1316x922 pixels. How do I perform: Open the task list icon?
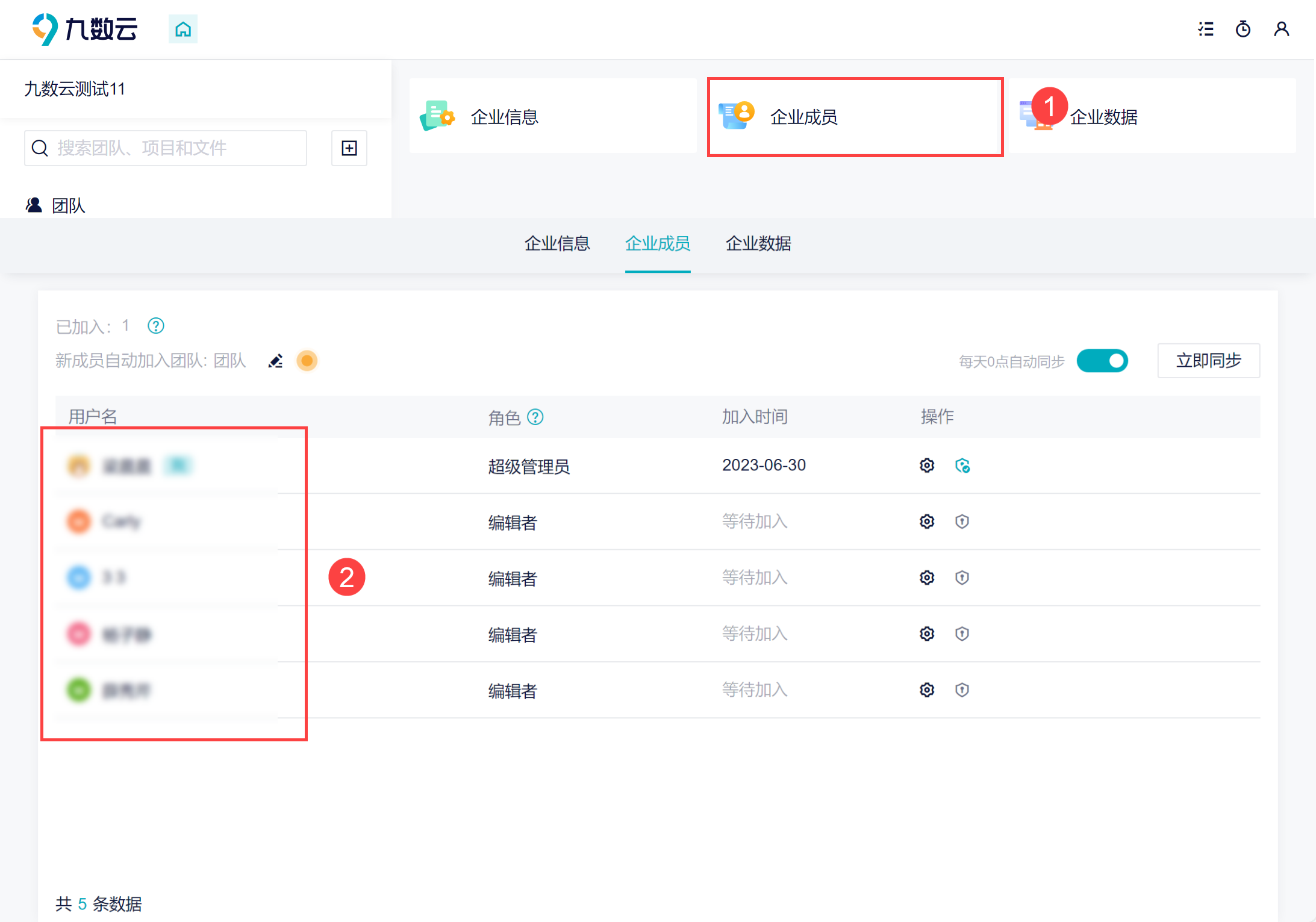[x=1206, y=29]
